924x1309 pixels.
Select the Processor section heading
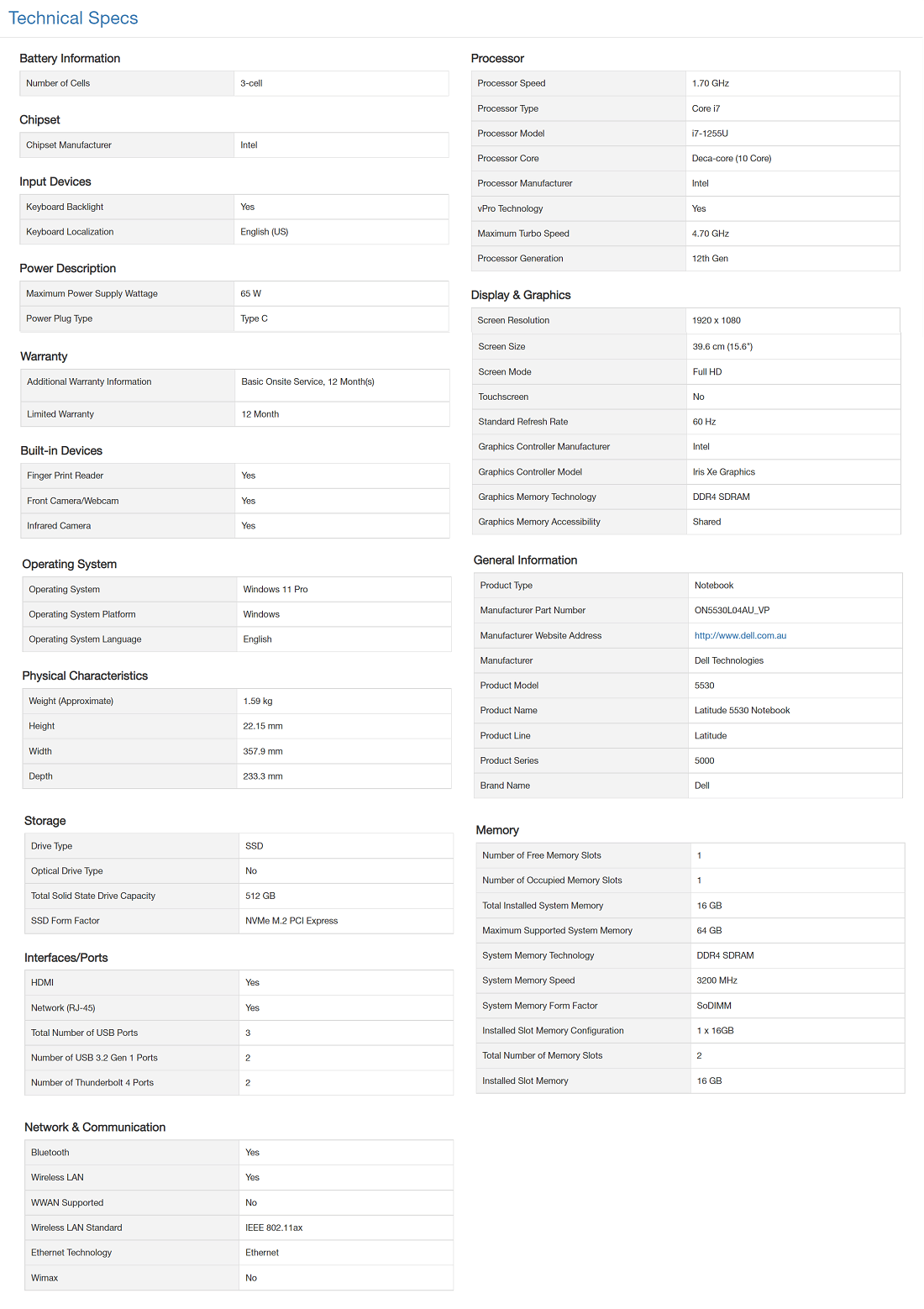[x=497, y=59]
